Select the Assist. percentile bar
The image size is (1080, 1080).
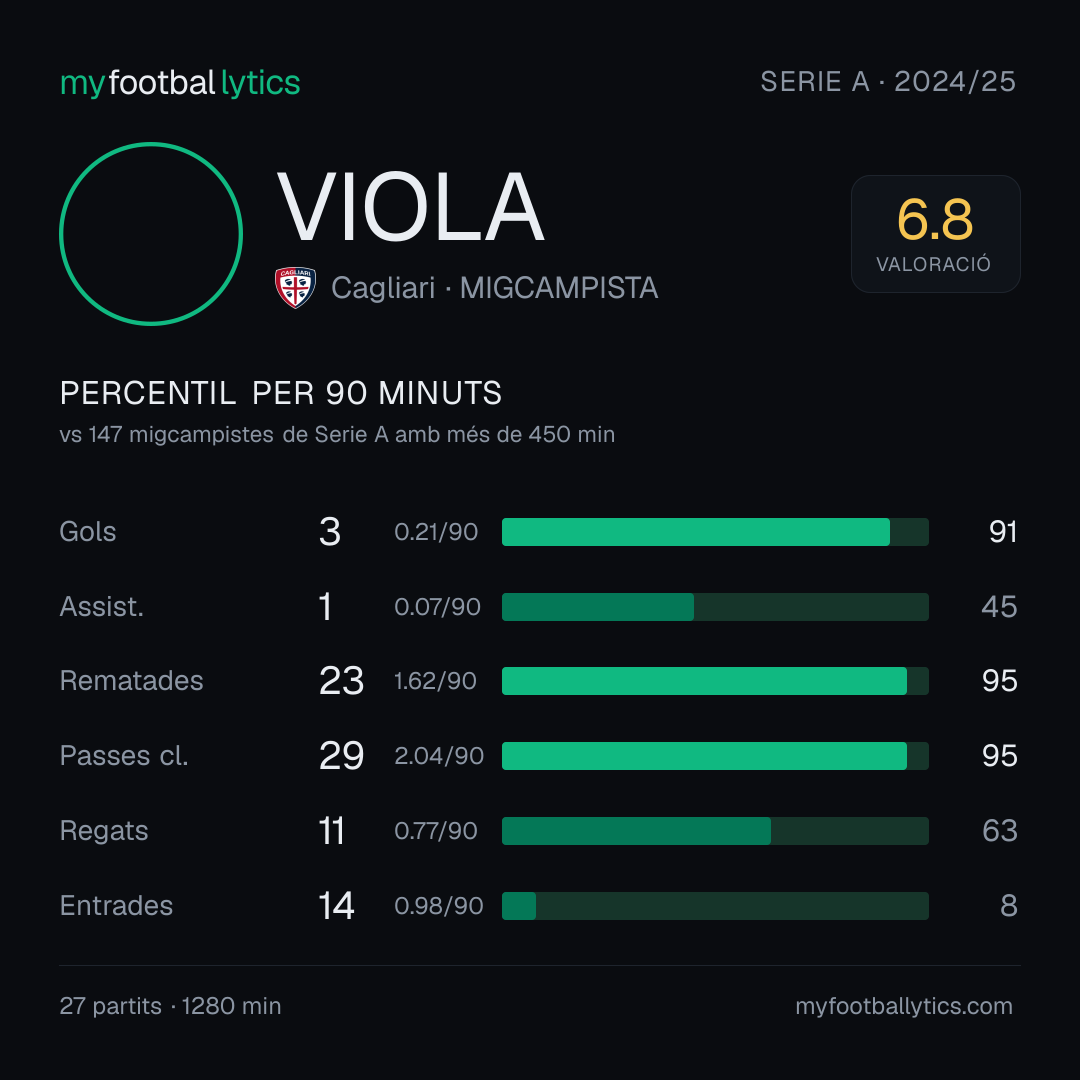click(715, 607)
